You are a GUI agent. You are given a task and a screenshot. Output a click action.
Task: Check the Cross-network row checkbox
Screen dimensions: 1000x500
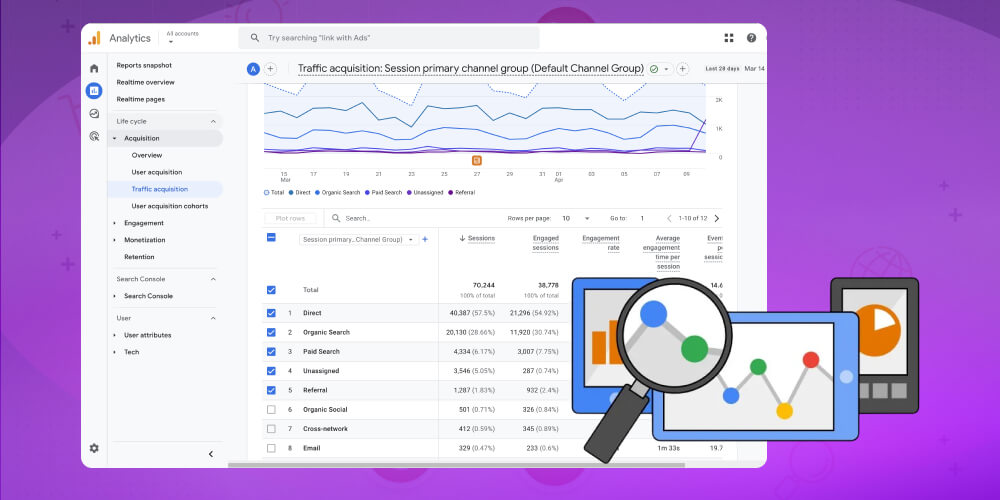(x=271, y=429)
